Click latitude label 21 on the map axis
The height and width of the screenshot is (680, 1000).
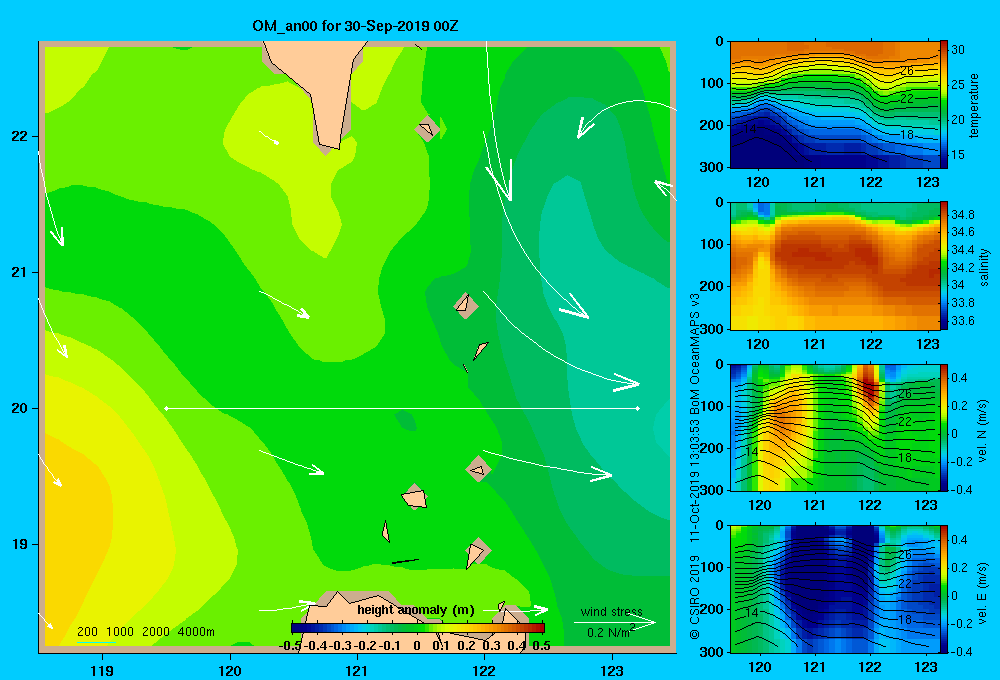click(20, 272)
